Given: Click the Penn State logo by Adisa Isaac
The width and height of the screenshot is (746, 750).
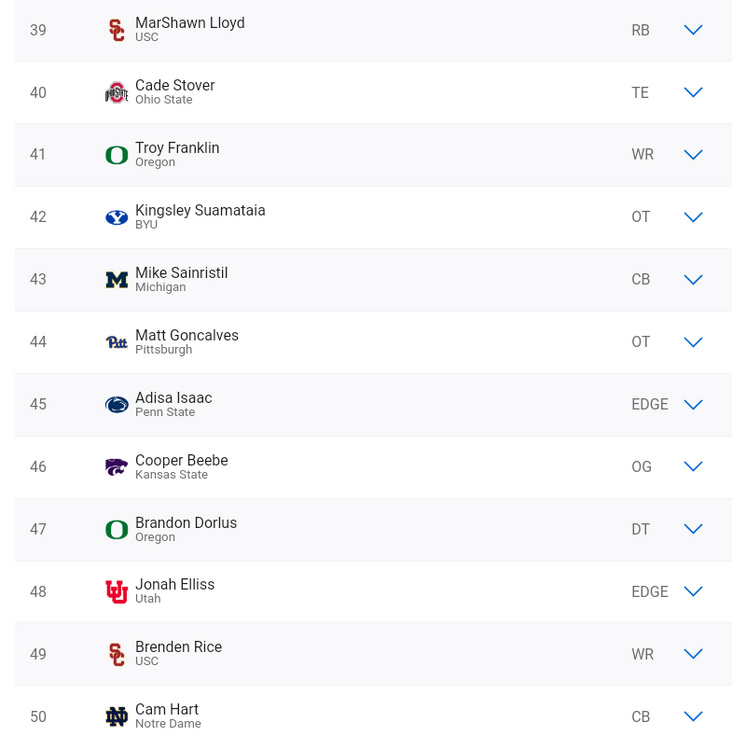Looking at the screenshot, I should [x=117, y=404].
